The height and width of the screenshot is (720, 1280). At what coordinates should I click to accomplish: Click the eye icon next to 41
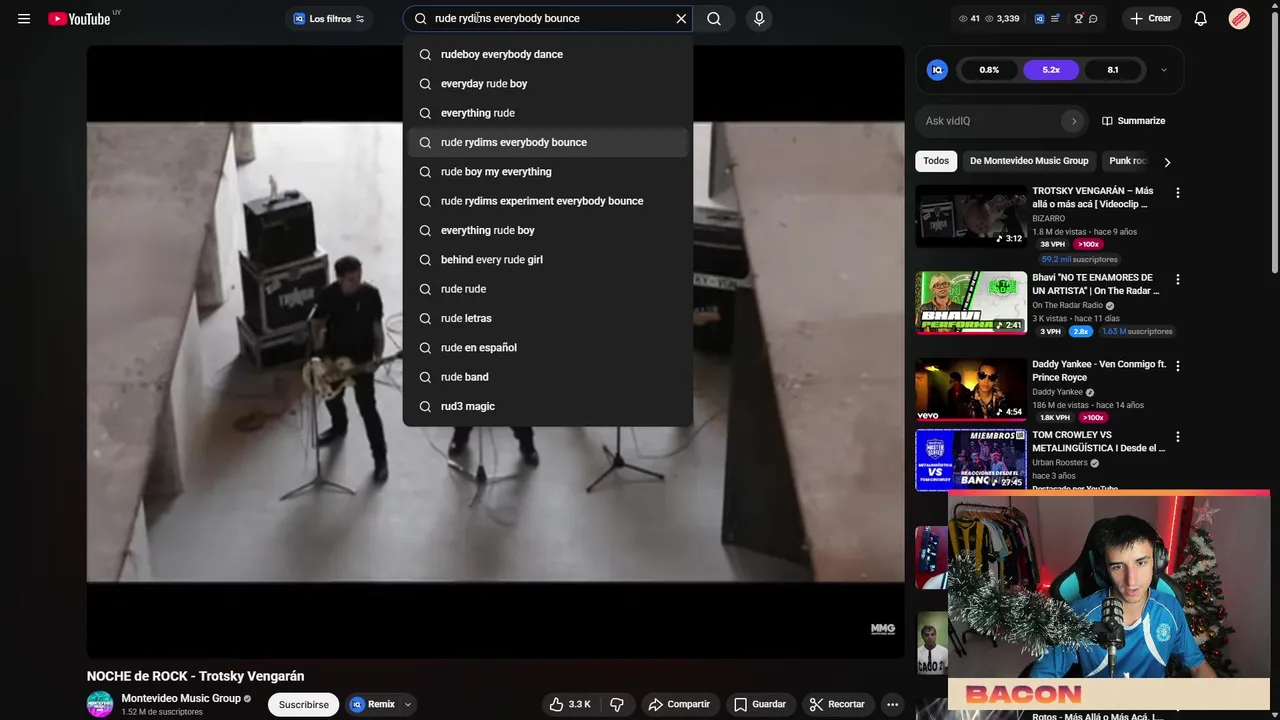click(963, 19)
